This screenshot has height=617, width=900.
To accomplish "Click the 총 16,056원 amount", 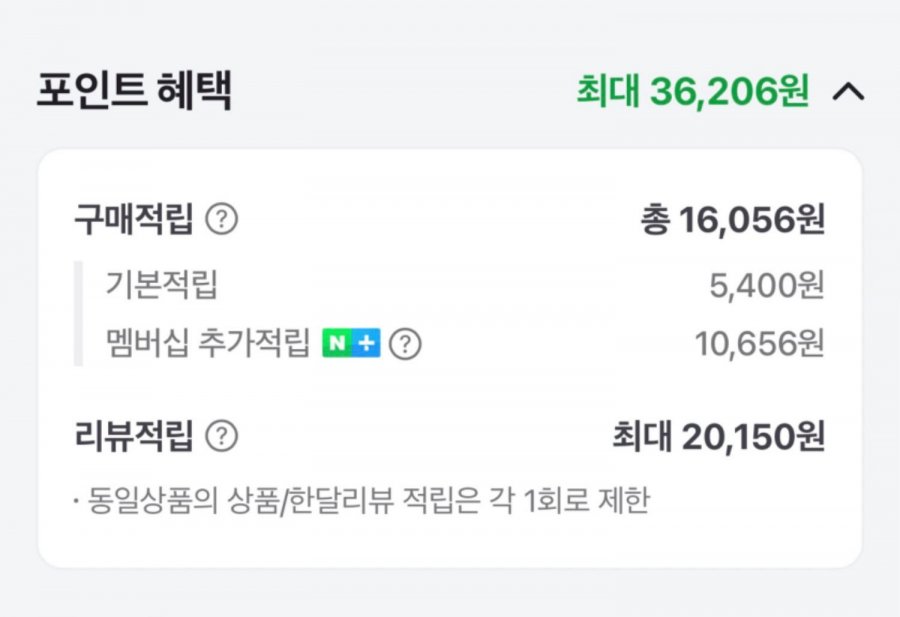I will click(733, 220).
